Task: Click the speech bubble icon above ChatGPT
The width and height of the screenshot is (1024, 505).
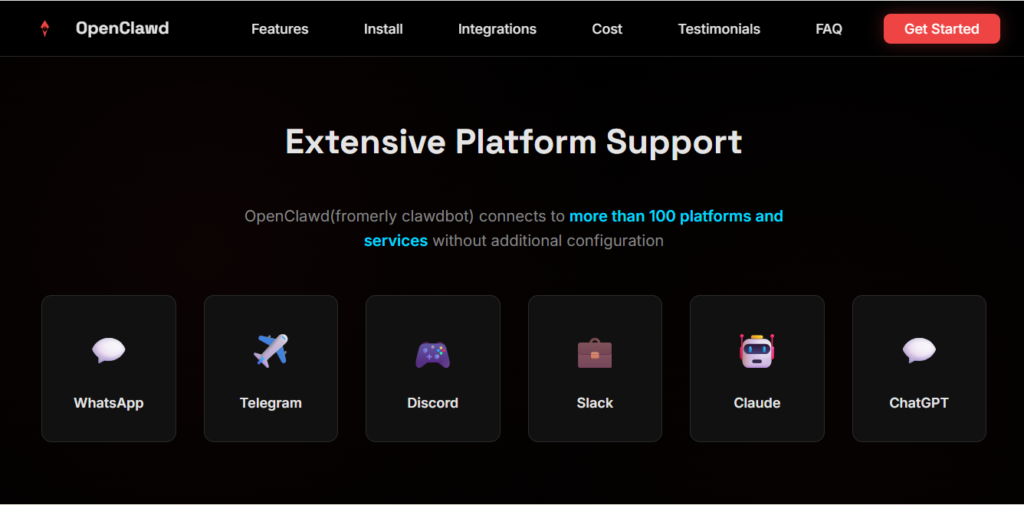Action: tap(918, 350)
